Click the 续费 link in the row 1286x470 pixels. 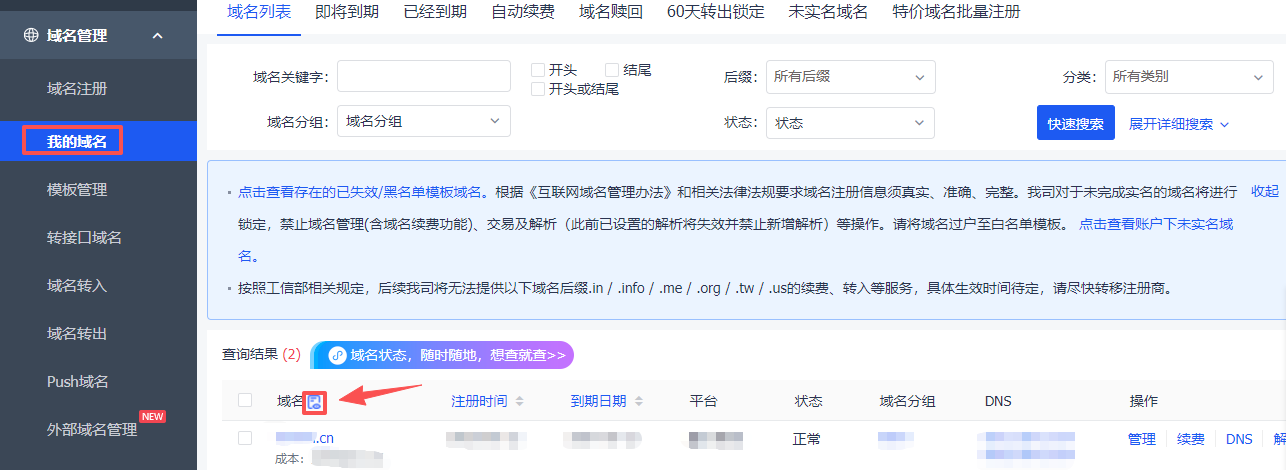1190,439
